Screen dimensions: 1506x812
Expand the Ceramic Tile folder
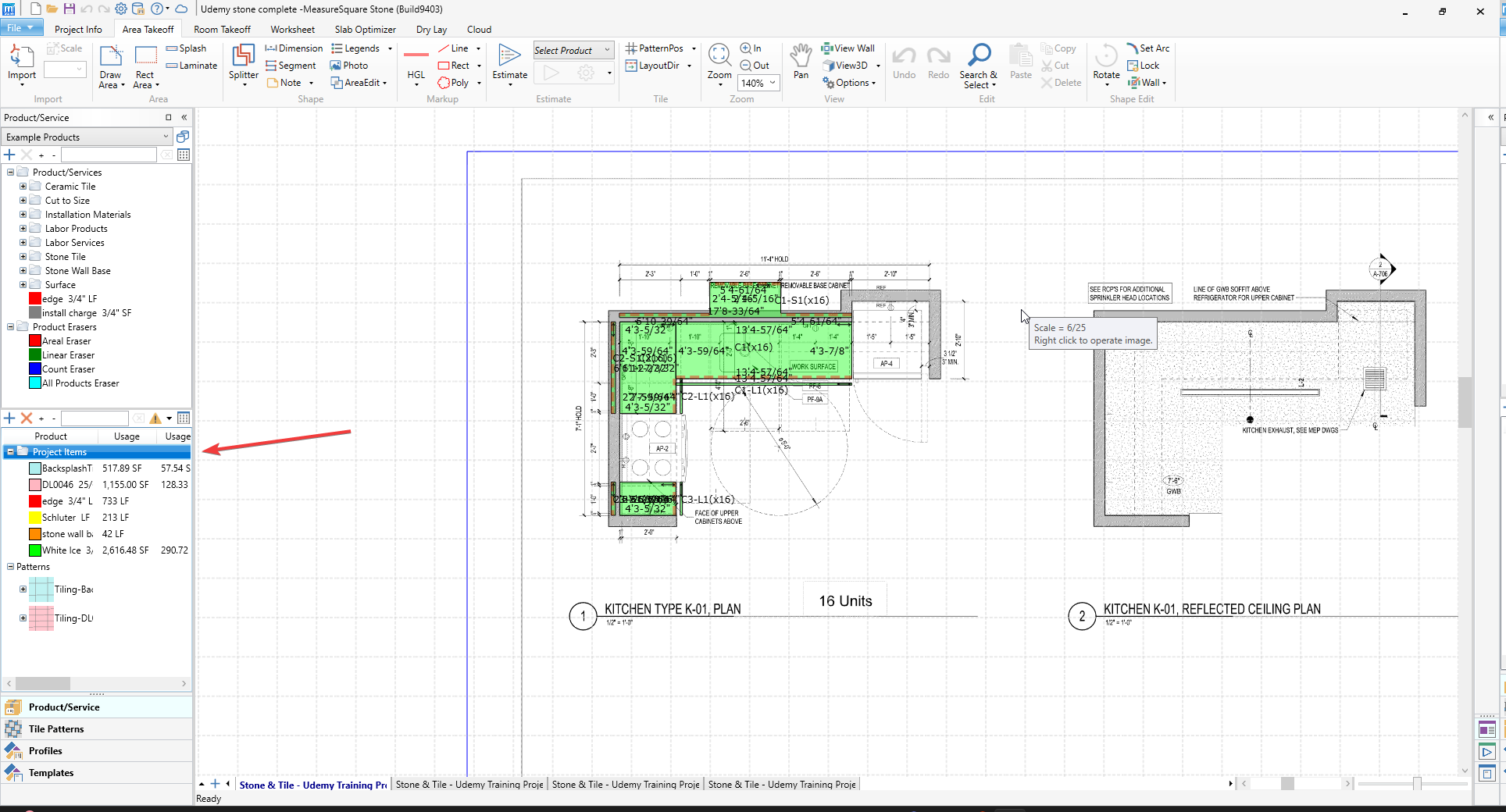pos(23,187)
